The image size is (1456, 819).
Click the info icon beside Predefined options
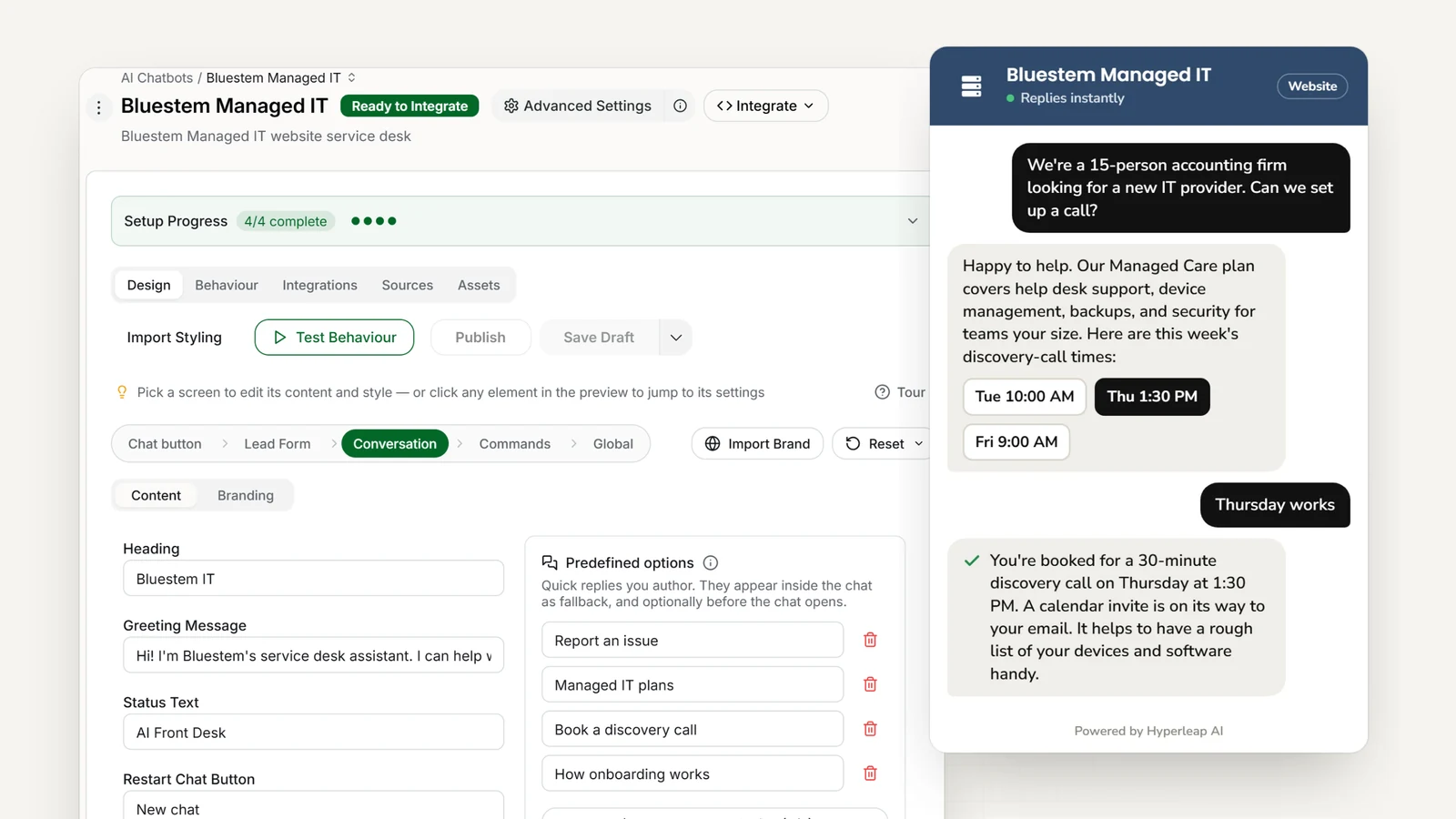coord(711,563)
